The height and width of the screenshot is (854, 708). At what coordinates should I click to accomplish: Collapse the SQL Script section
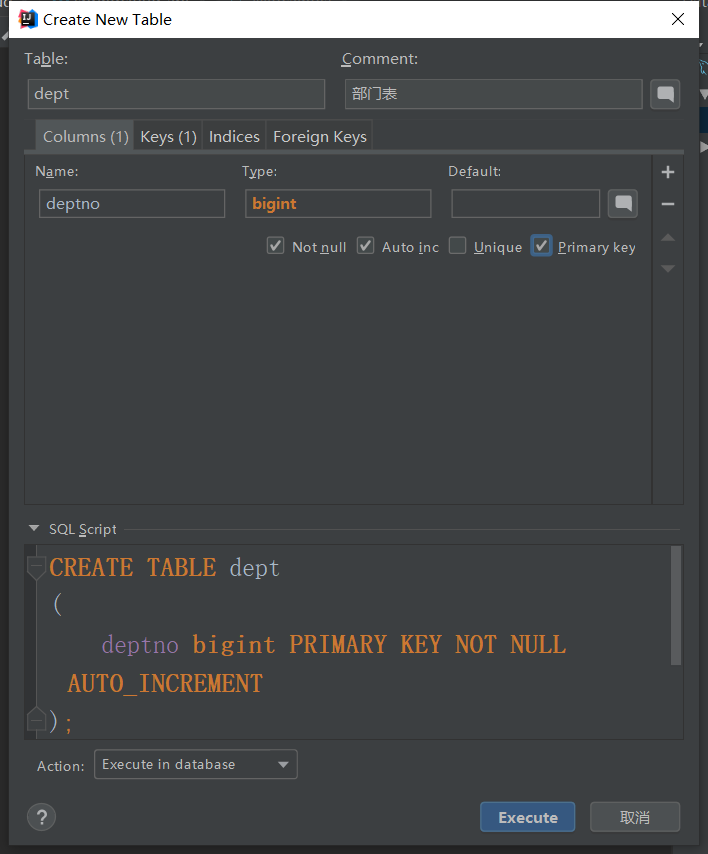point(35,529)
